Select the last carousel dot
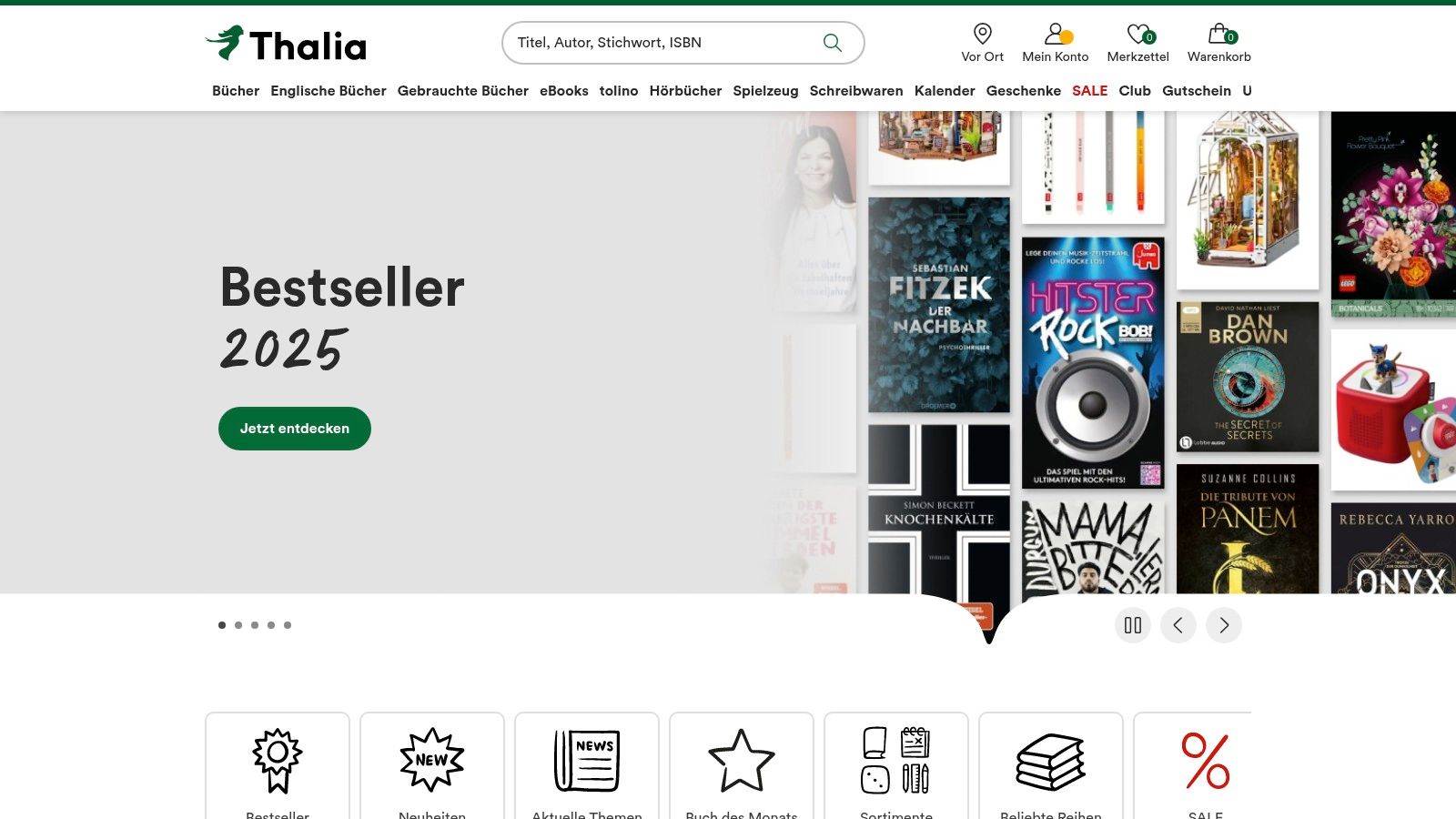The image size is (1456, 819). (288, 625)
